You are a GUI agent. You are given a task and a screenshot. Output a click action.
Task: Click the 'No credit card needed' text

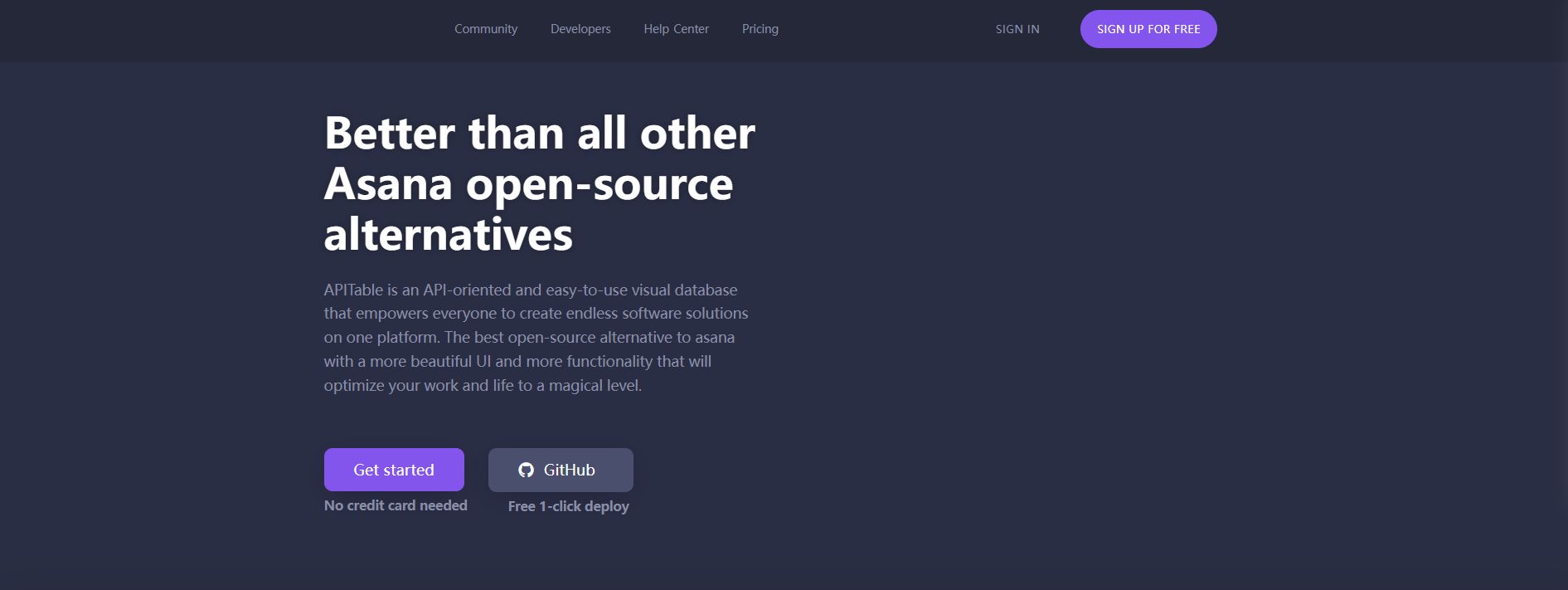tap(396, 505)
